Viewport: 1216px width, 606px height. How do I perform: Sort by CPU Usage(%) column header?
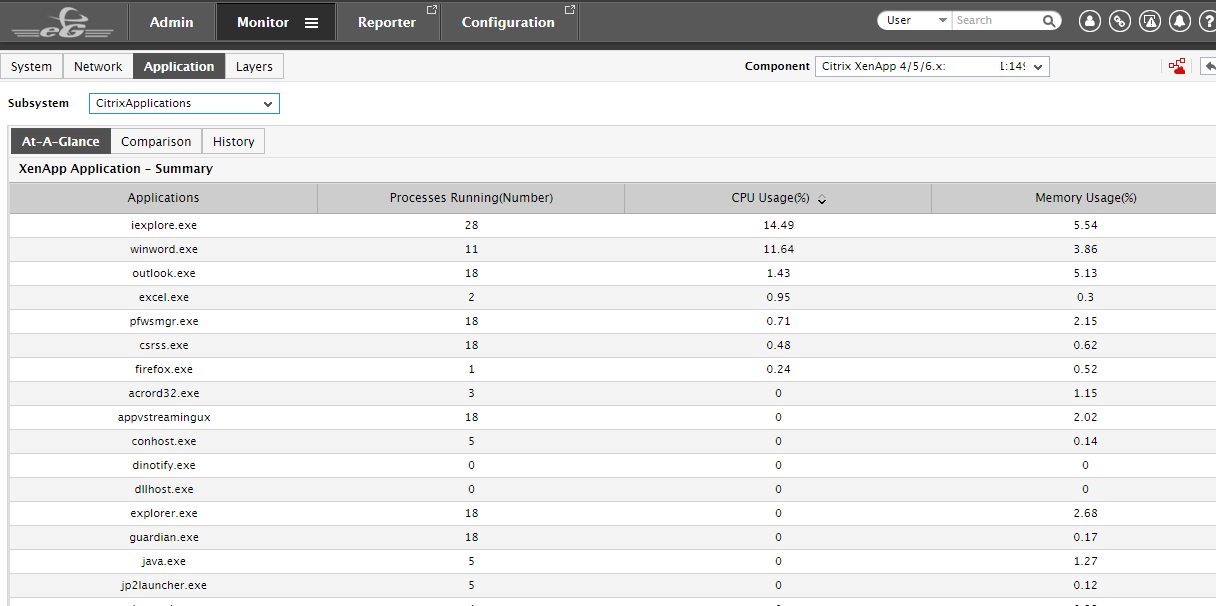click(778, 198)
